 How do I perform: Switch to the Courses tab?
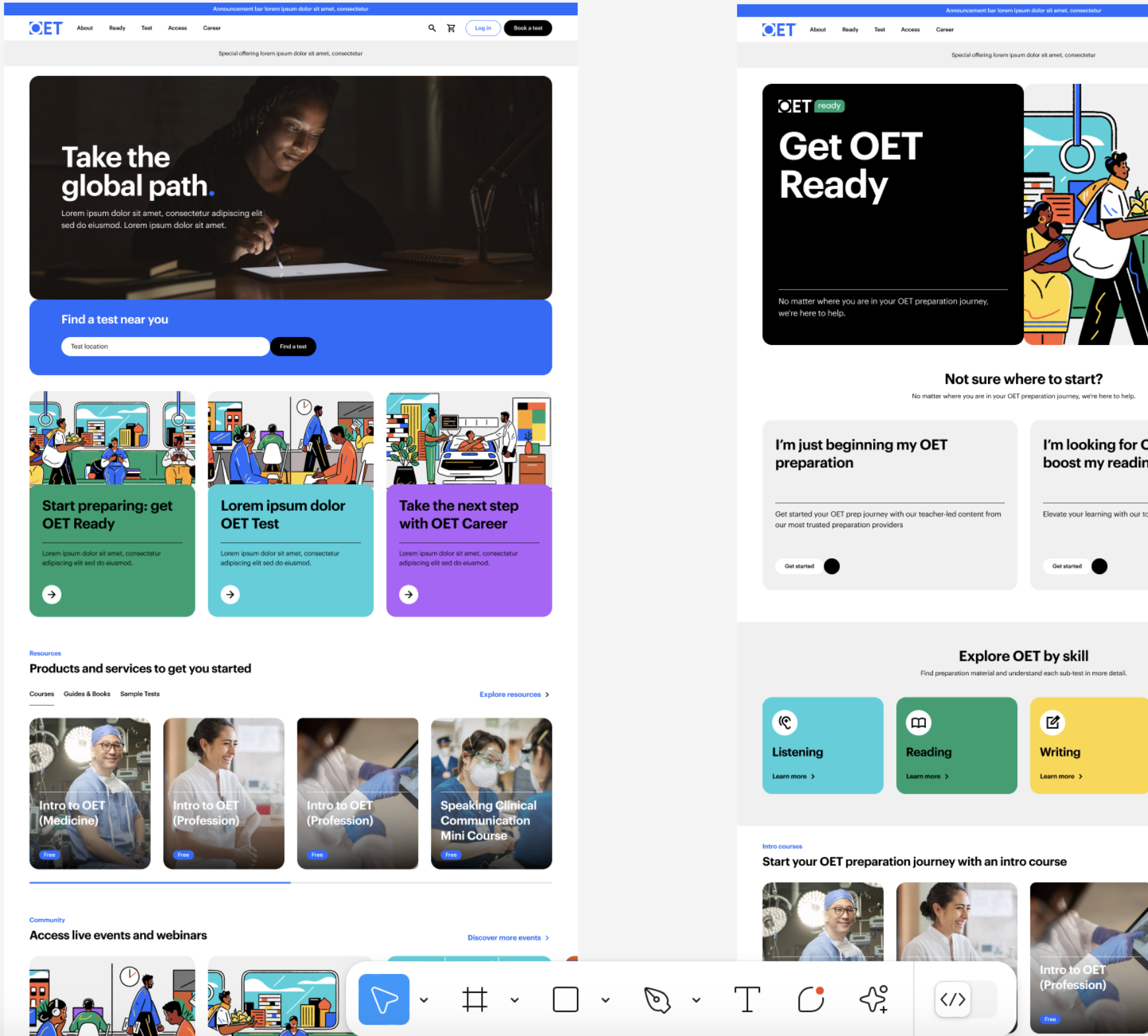pos(42,694)
